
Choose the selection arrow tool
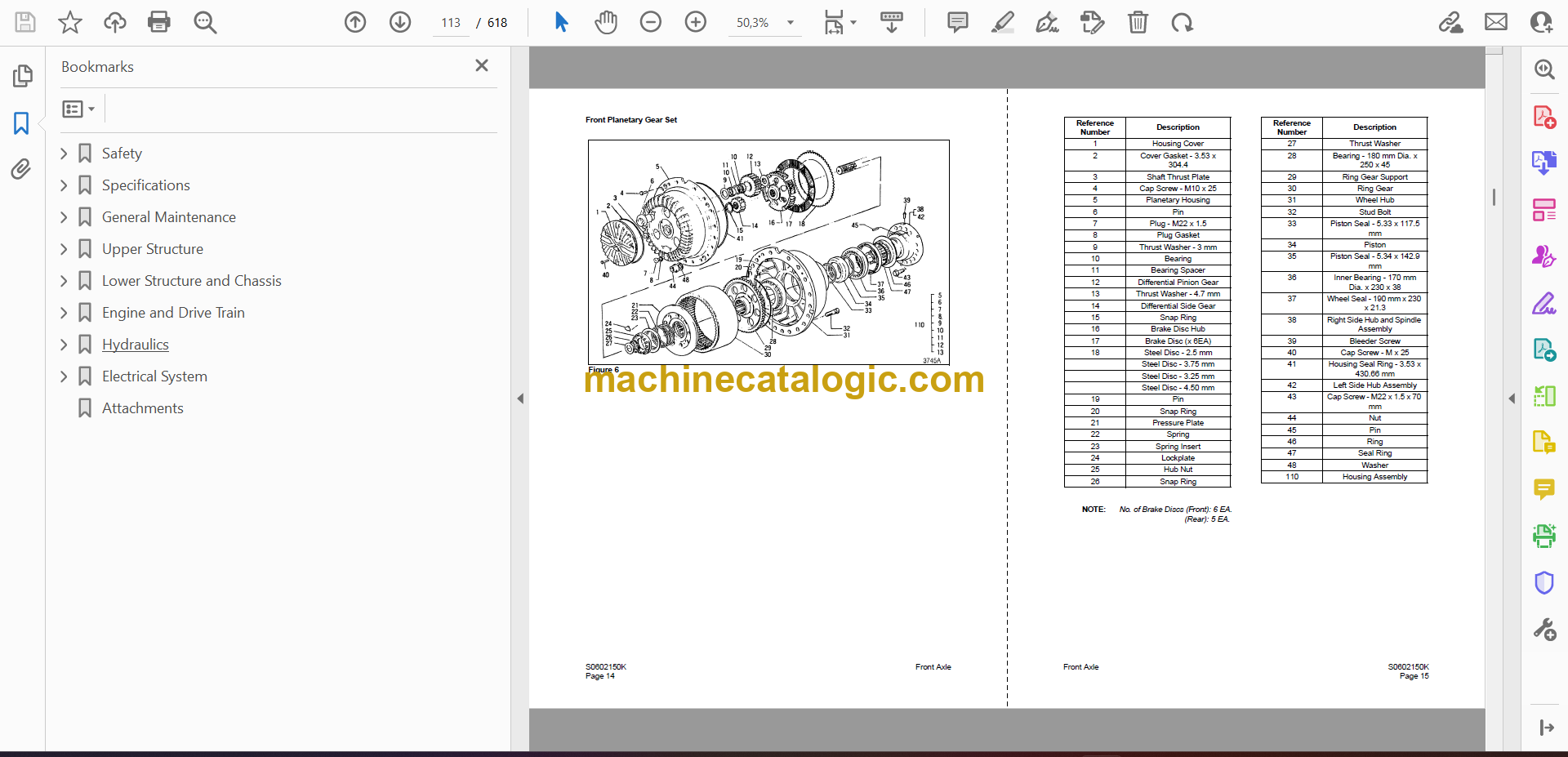pyautogui.click(x=561, y=22)
